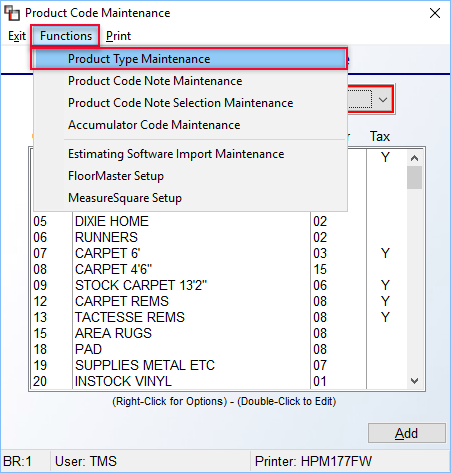Open the Print menu
Image resolution: width=451 pixels, height=473 pixels.
[x=118, y=36]
